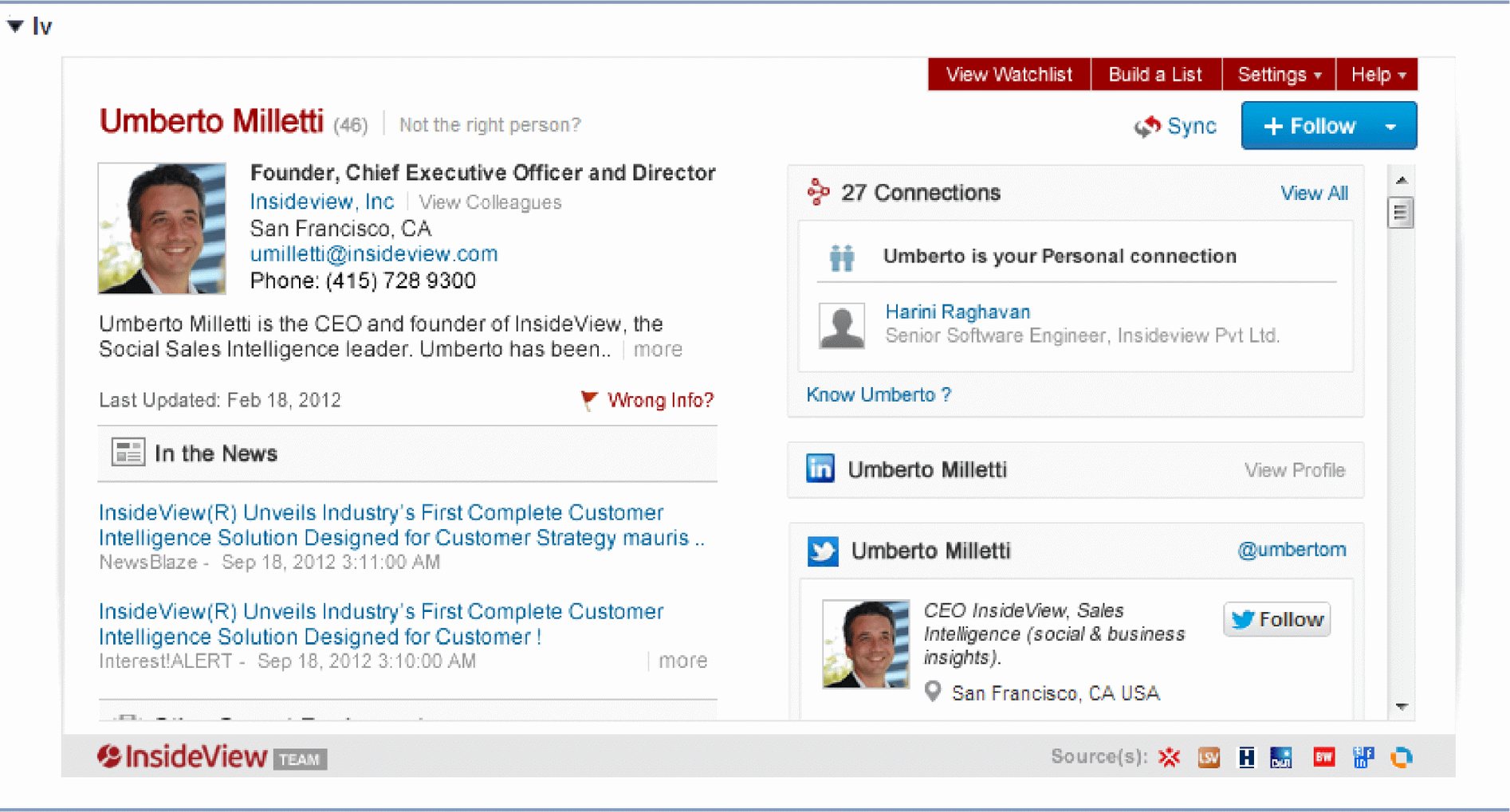Click View All connections
The height and width of the screenshot is (812, 1510).
pyautogui.click(x=1314, y=193)
